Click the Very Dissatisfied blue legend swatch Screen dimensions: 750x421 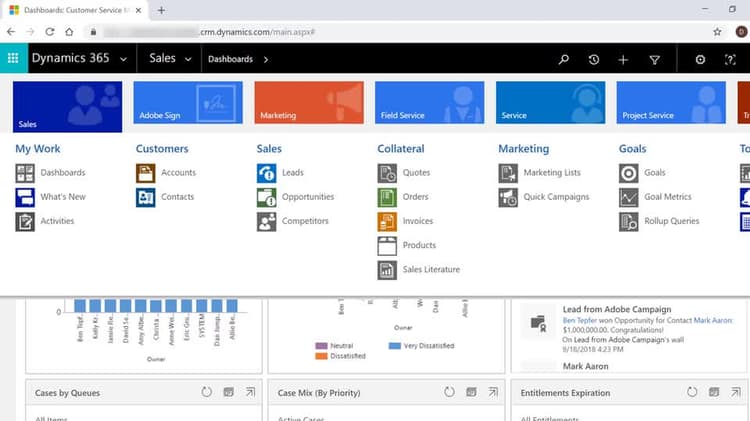pyautogui.click(x=395, y=346)
